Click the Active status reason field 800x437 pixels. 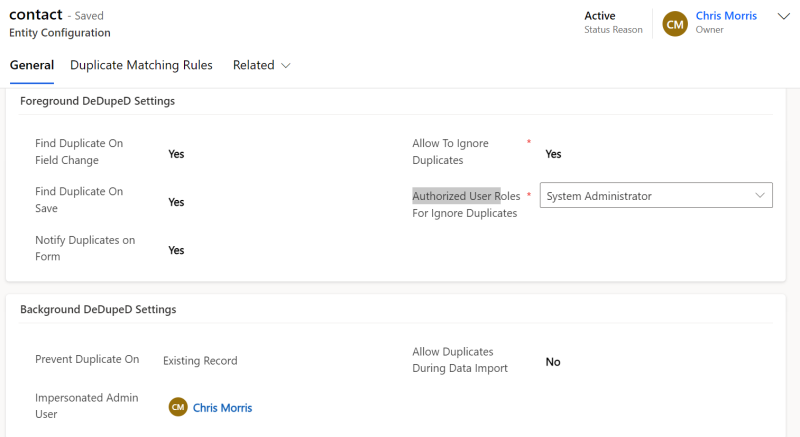600,16
